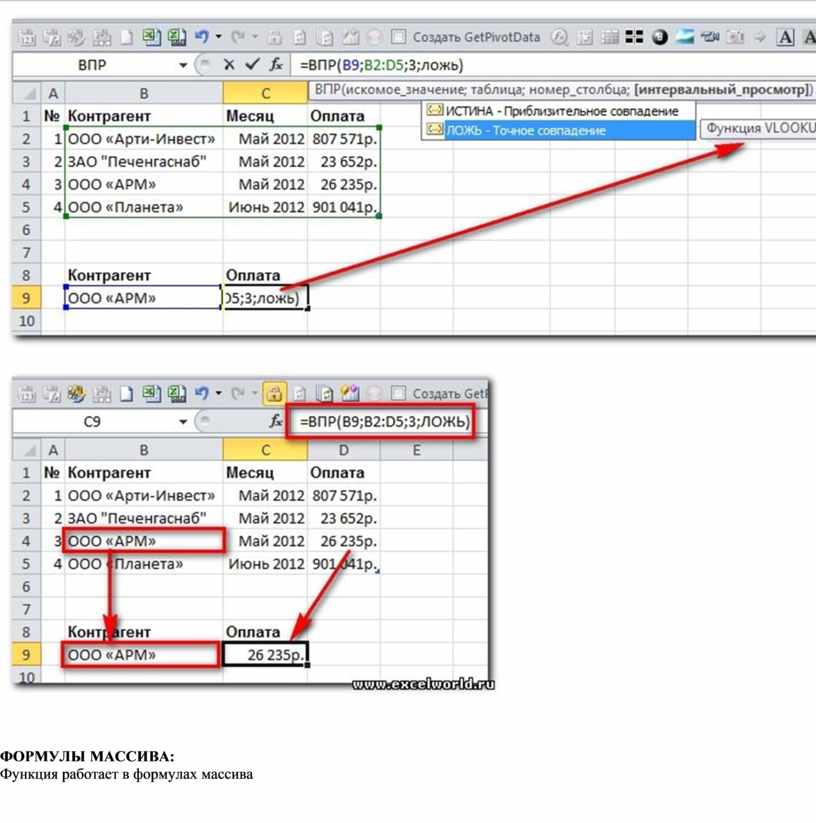Expand the name box dropdown showing C9
The width and height of the screenshot is (816, 823).
tap(183, 422)
